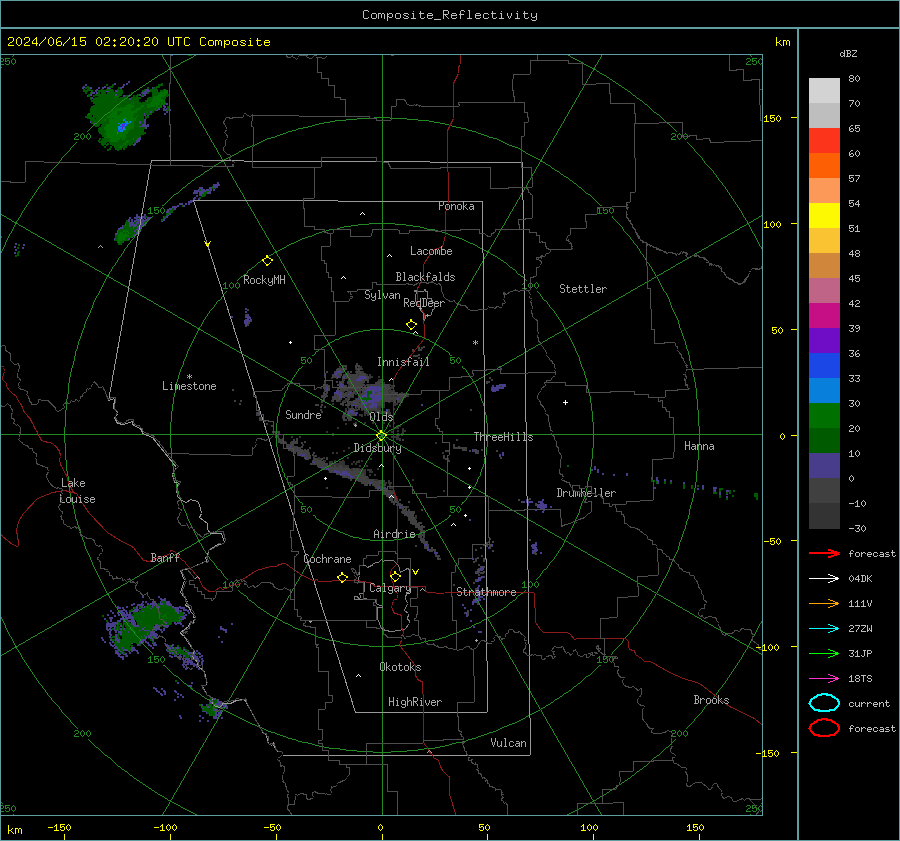
Task: Click the Vulcan label
Action: point(508,743)
